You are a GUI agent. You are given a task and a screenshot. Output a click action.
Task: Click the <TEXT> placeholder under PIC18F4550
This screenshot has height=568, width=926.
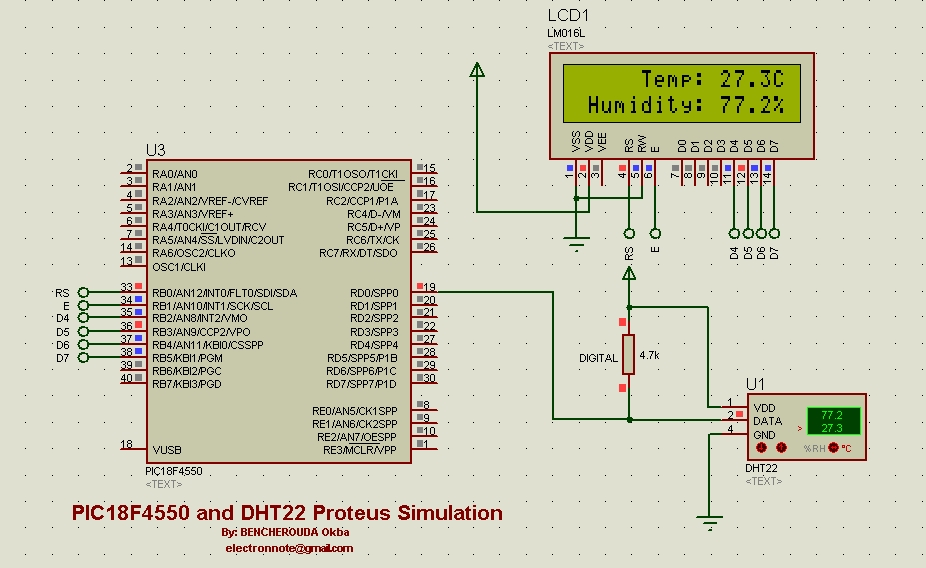tap(164, 484)
